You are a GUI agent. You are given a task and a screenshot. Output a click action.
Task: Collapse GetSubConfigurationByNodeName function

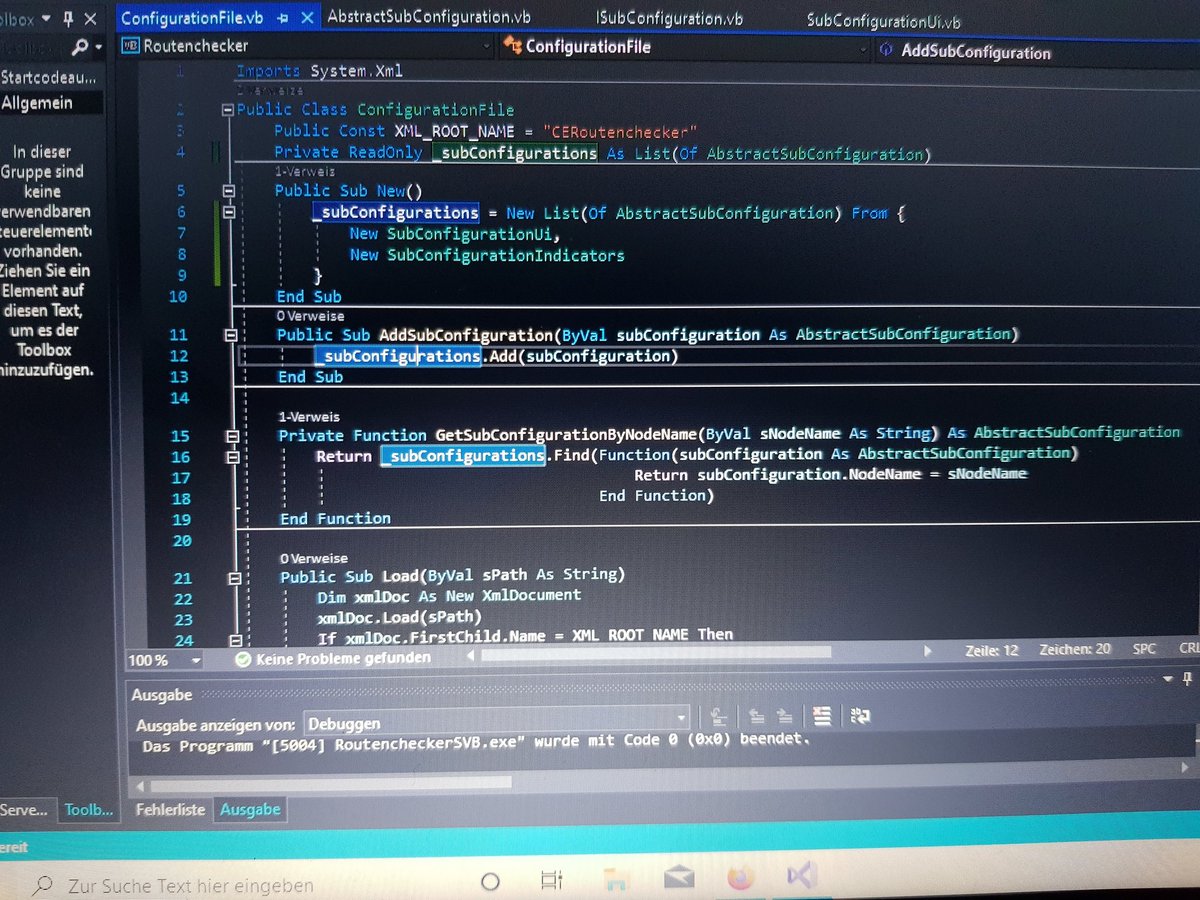(231, 436)
